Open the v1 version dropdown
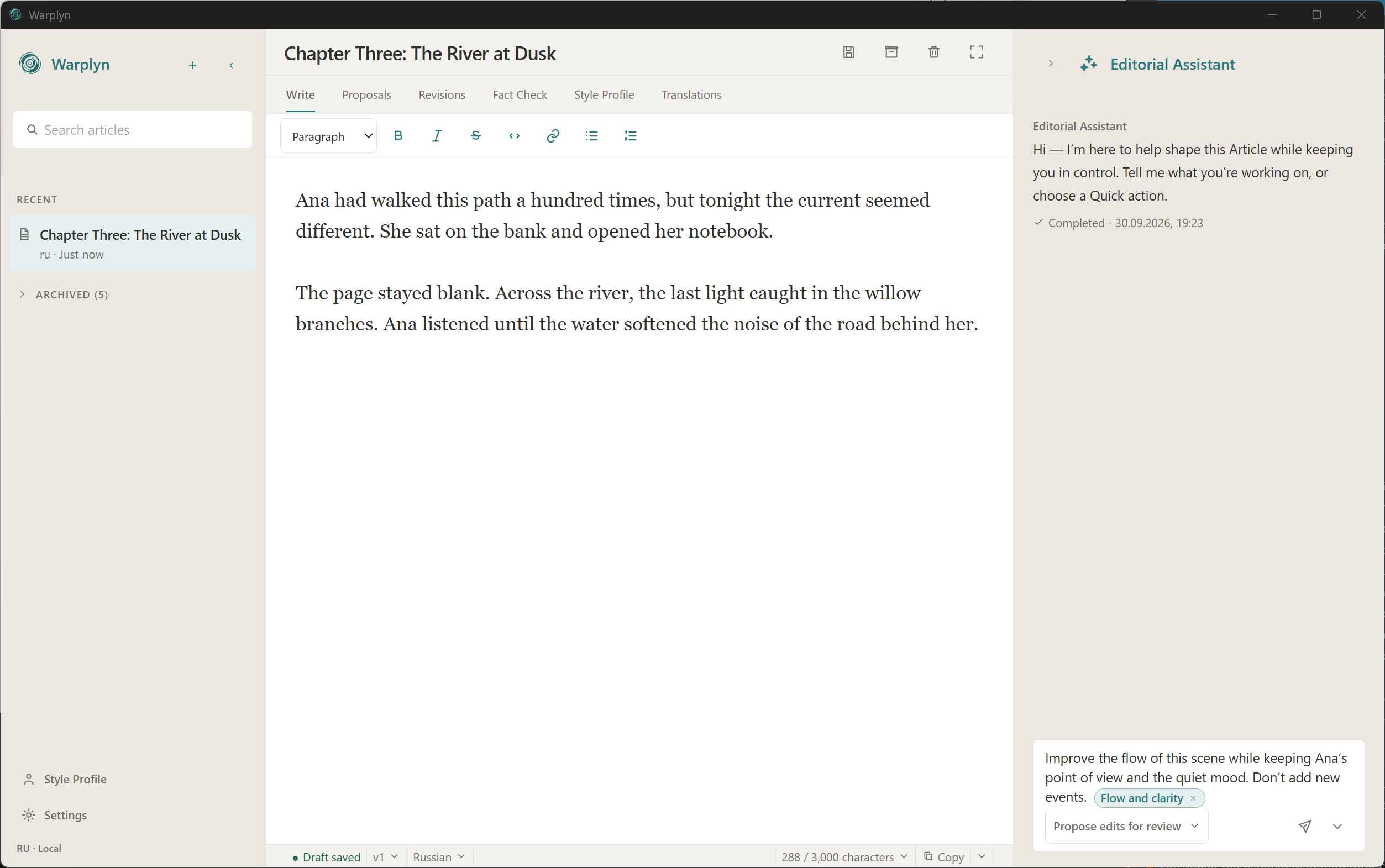1385x868 pixels. 385,856
